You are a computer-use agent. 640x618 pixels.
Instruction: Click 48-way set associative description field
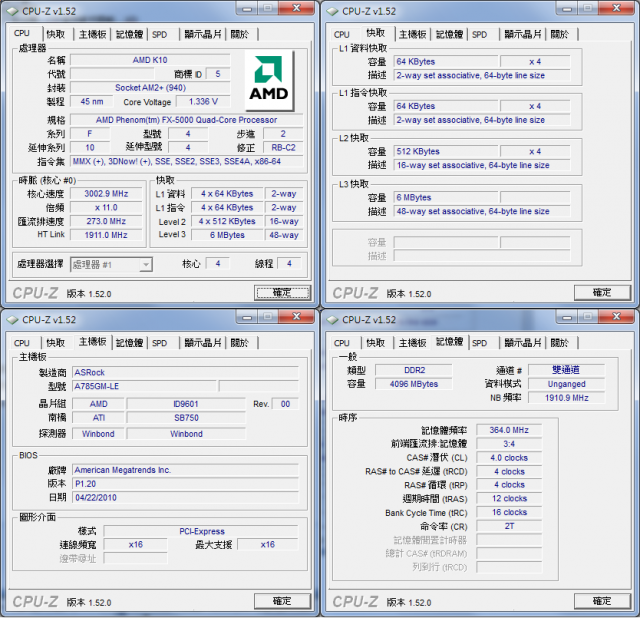pos(482,211)
